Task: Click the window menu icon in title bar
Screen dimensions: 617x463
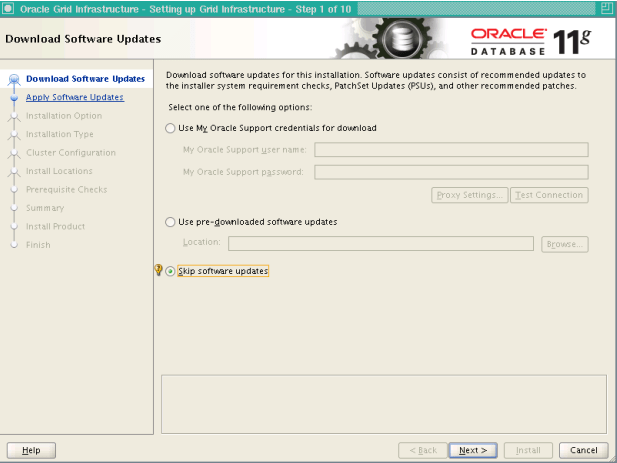Action: 8,8
